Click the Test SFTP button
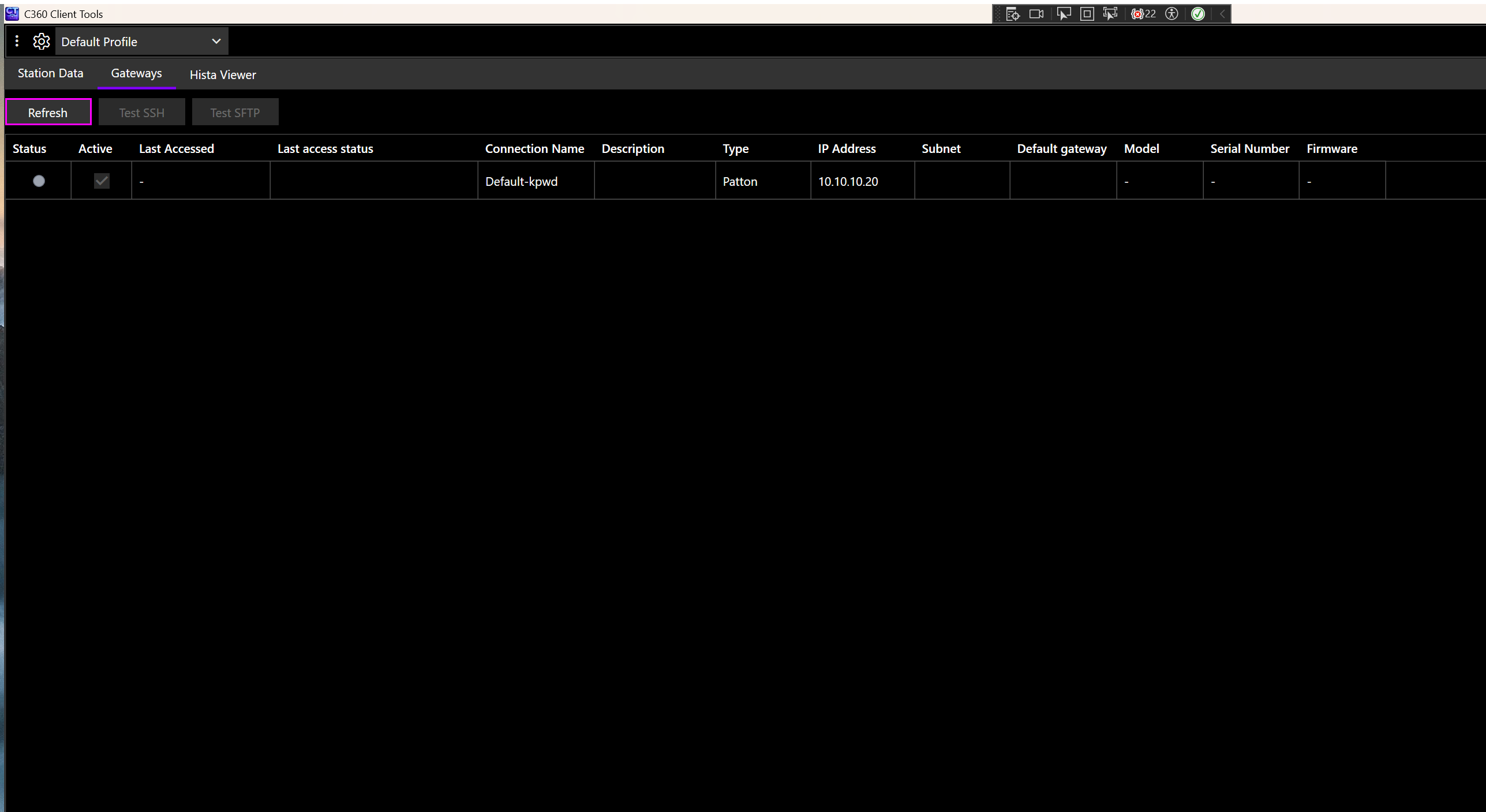 click(x=235, y=112)
